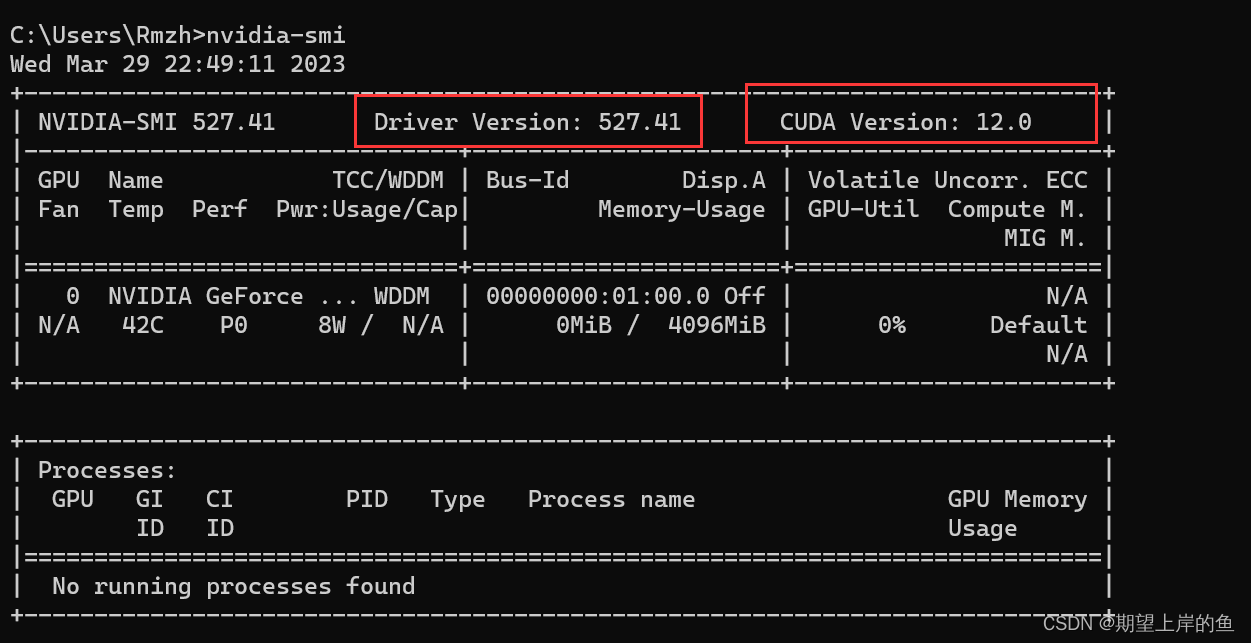Image resolution: width=1251 pixels, height=643 pixels.
Task: Click the 0MiB / 4096MiB memory value
Action: point(661,325)
